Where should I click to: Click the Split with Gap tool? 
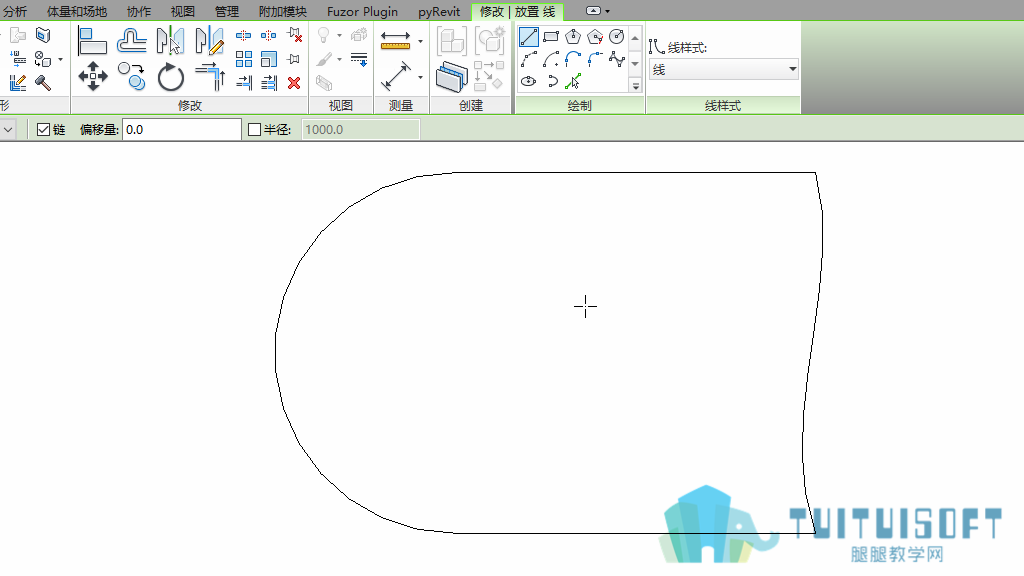[268, 35]
